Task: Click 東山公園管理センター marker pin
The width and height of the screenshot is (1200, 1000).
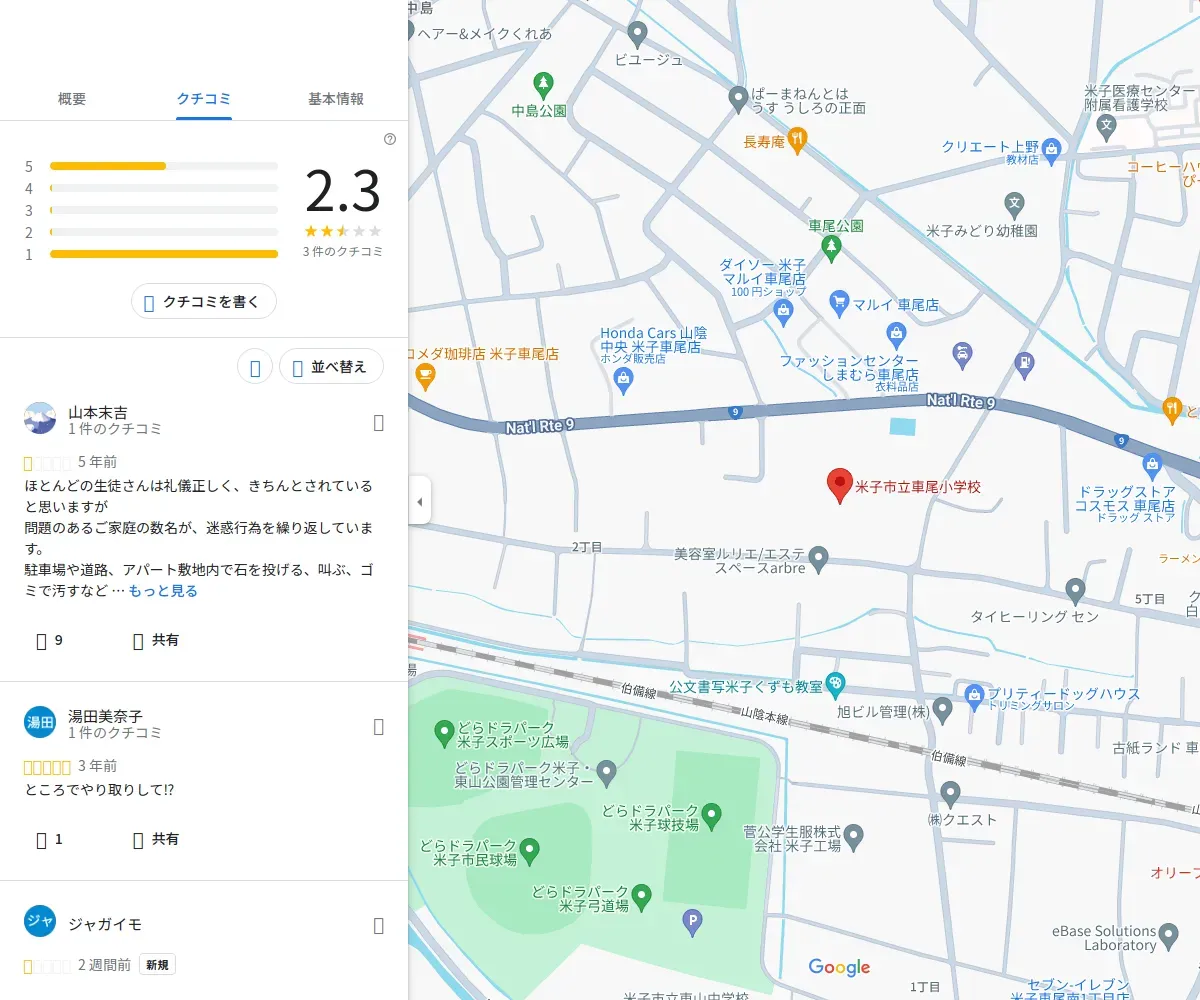Action: click(x=606, y=773)
